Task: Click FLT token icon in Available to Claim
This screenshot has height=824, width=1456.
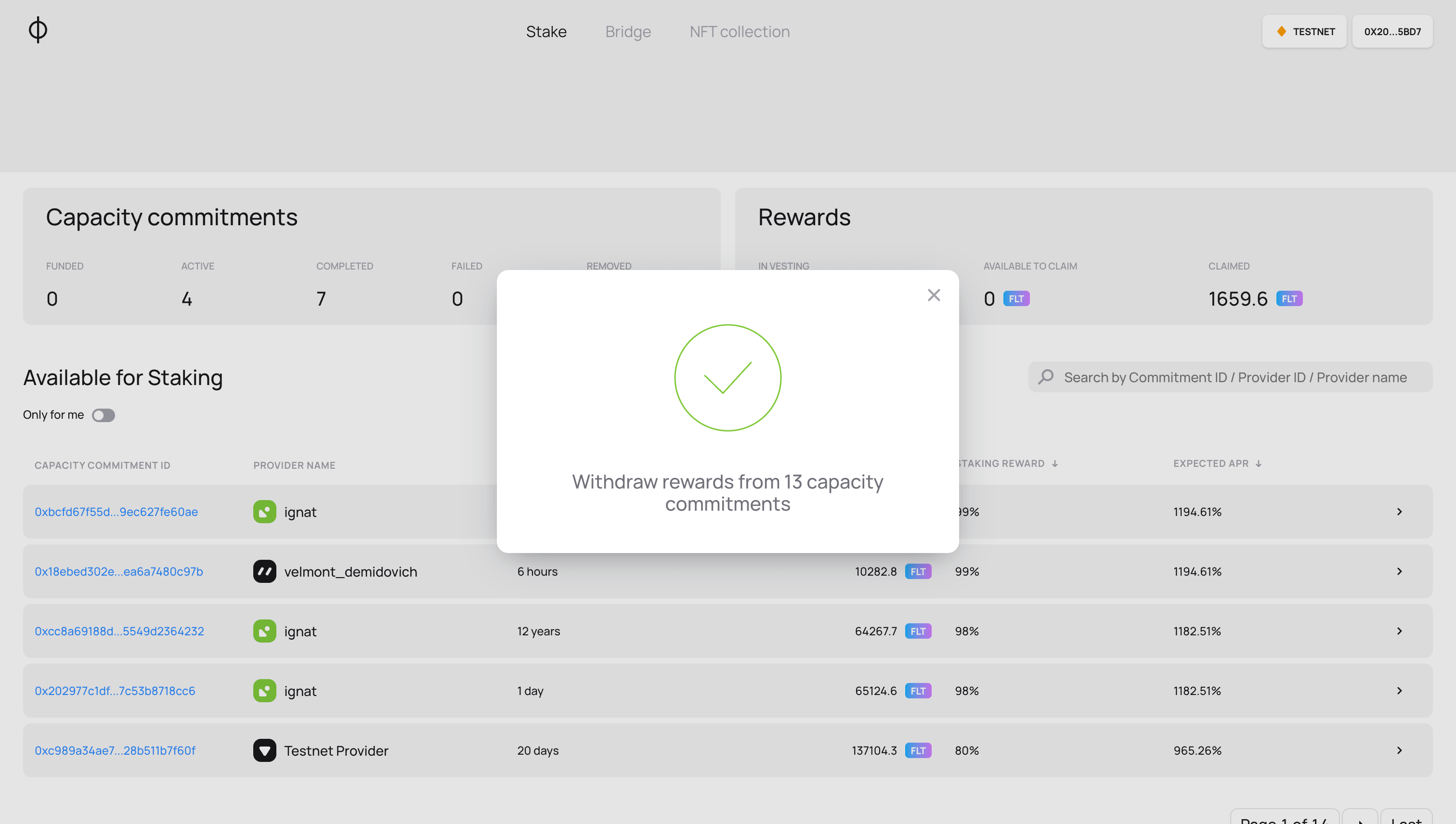Action: pos(1017,298)
